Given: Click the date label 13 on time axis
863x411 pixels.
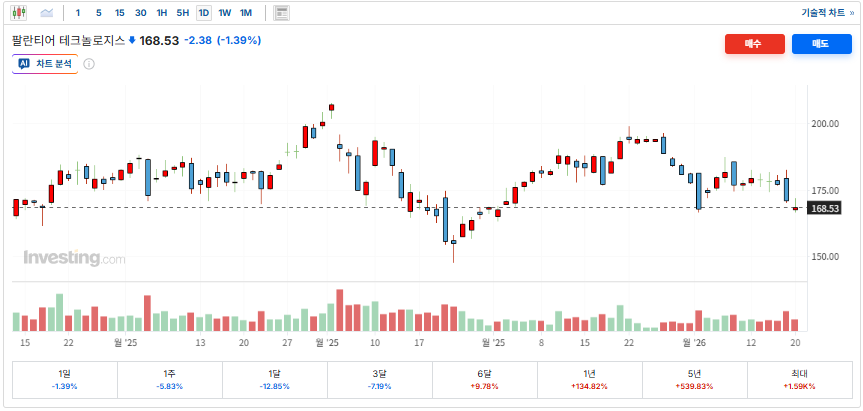Looking at the screenshot, I should (x=200, y=342).
